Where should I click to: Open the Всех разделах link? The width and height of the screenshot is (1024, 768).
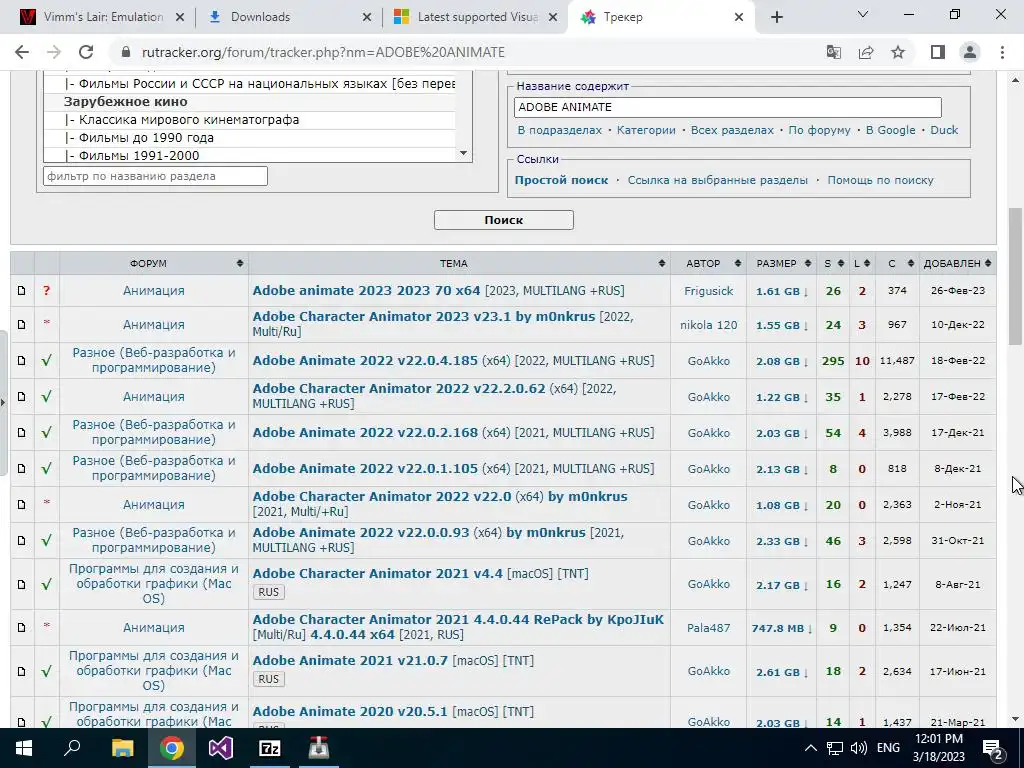click(x=732, y=130)
